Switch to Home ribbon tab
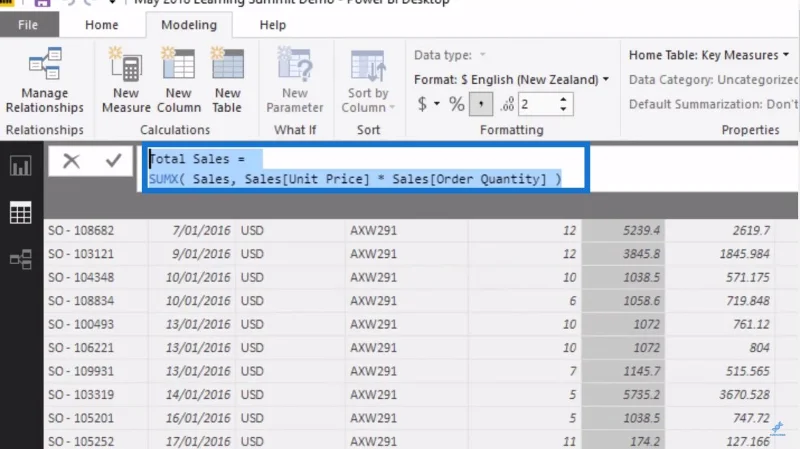The width and height of the screenshot is (800, 449). pyautogui.click(x=102, y=25)
